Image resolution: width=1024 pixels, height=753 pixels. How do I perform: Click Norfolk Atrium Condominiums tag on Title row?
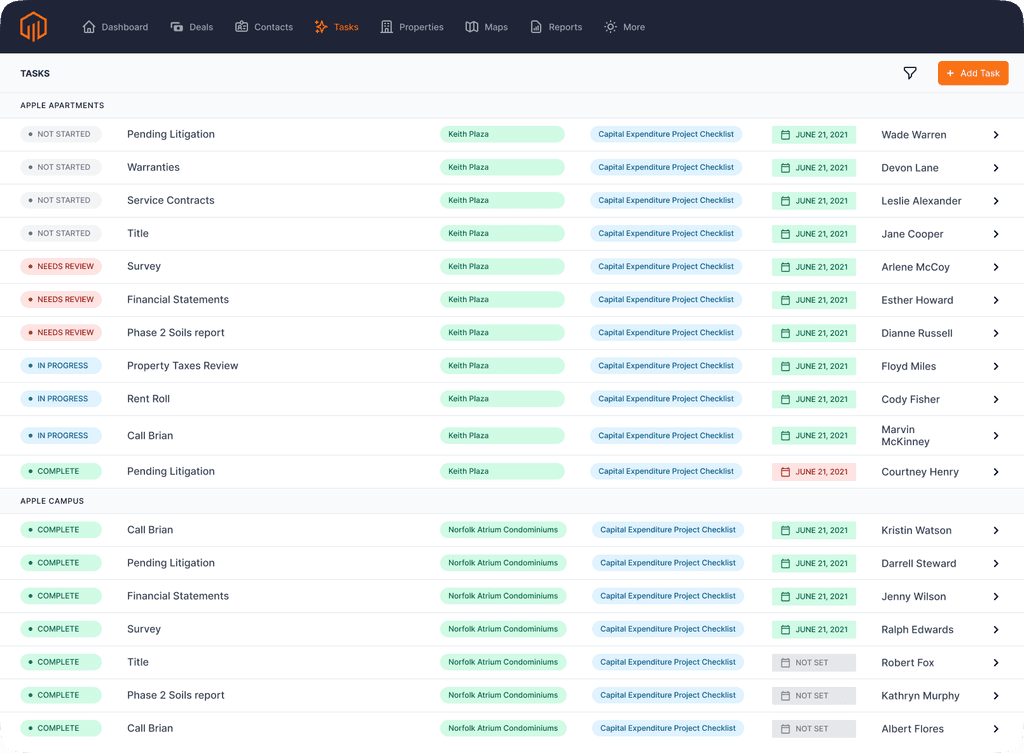pos(503,662)
